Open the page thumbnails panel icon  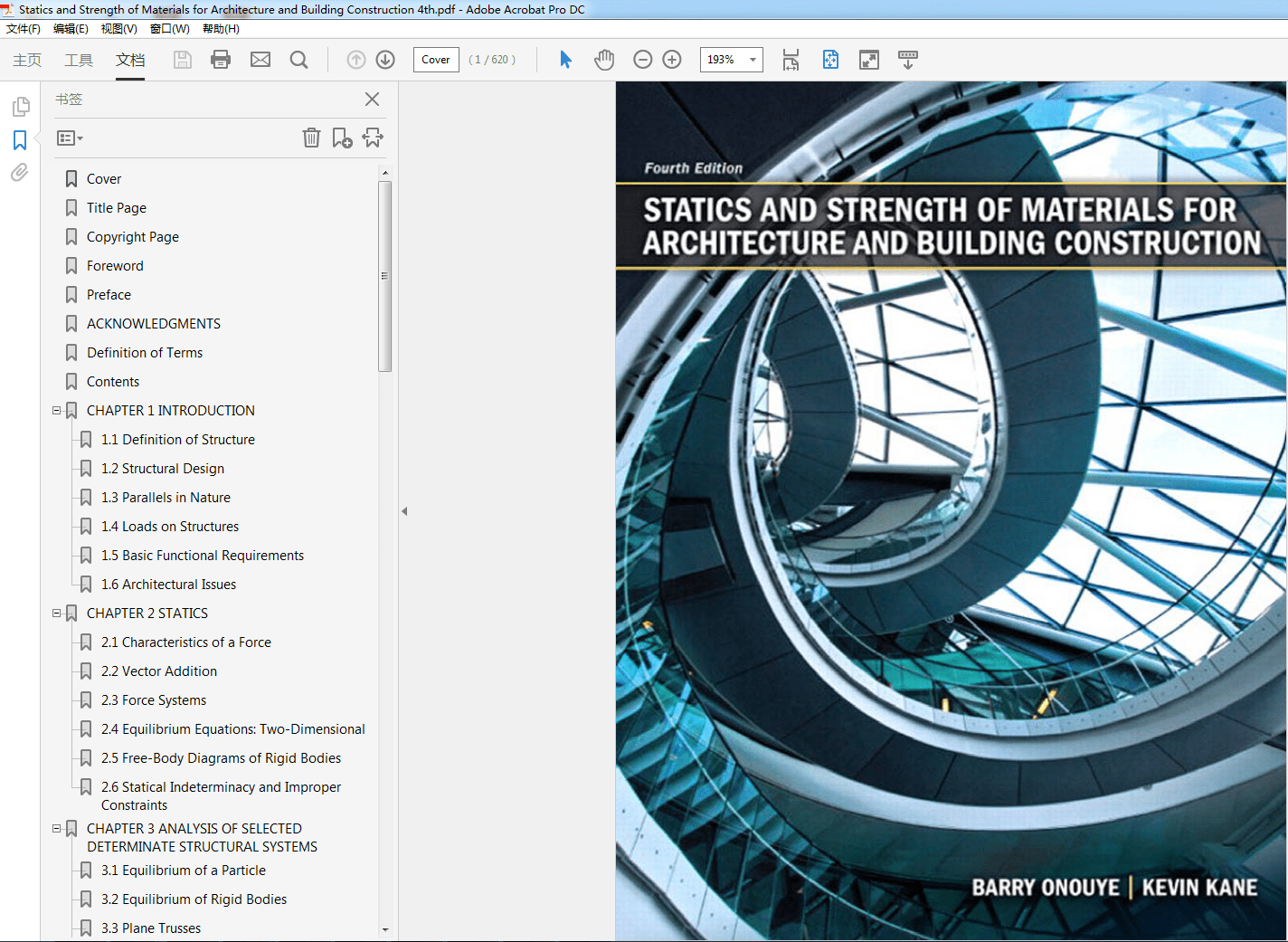21,107
